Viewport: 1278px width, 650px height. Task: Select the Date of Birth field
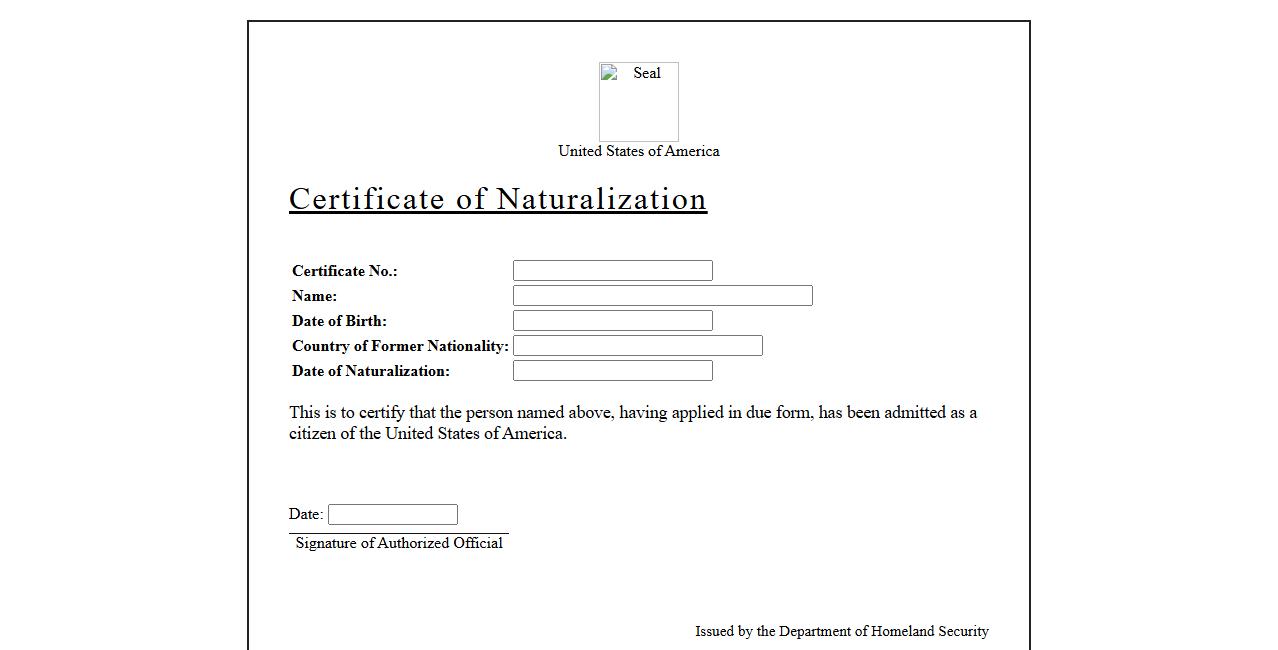612,321
